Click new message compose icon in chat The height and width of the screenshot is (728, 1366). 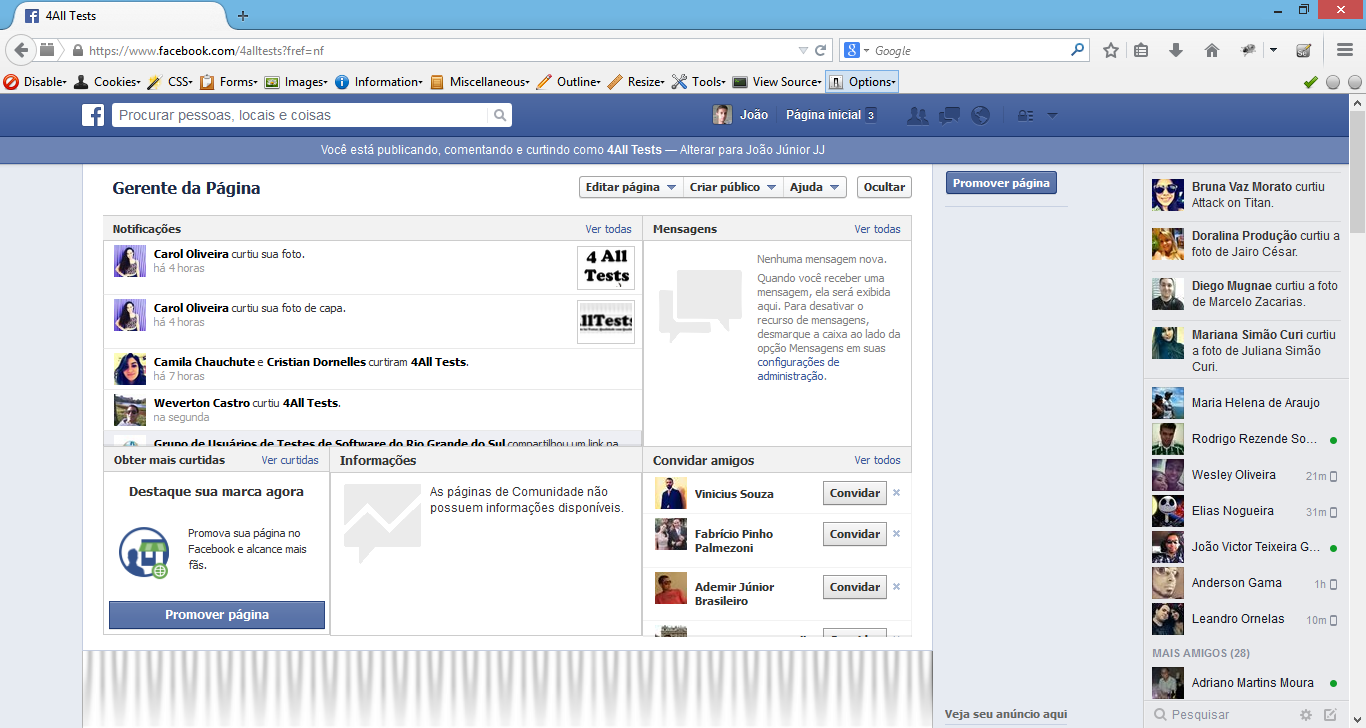[1330, 715]
